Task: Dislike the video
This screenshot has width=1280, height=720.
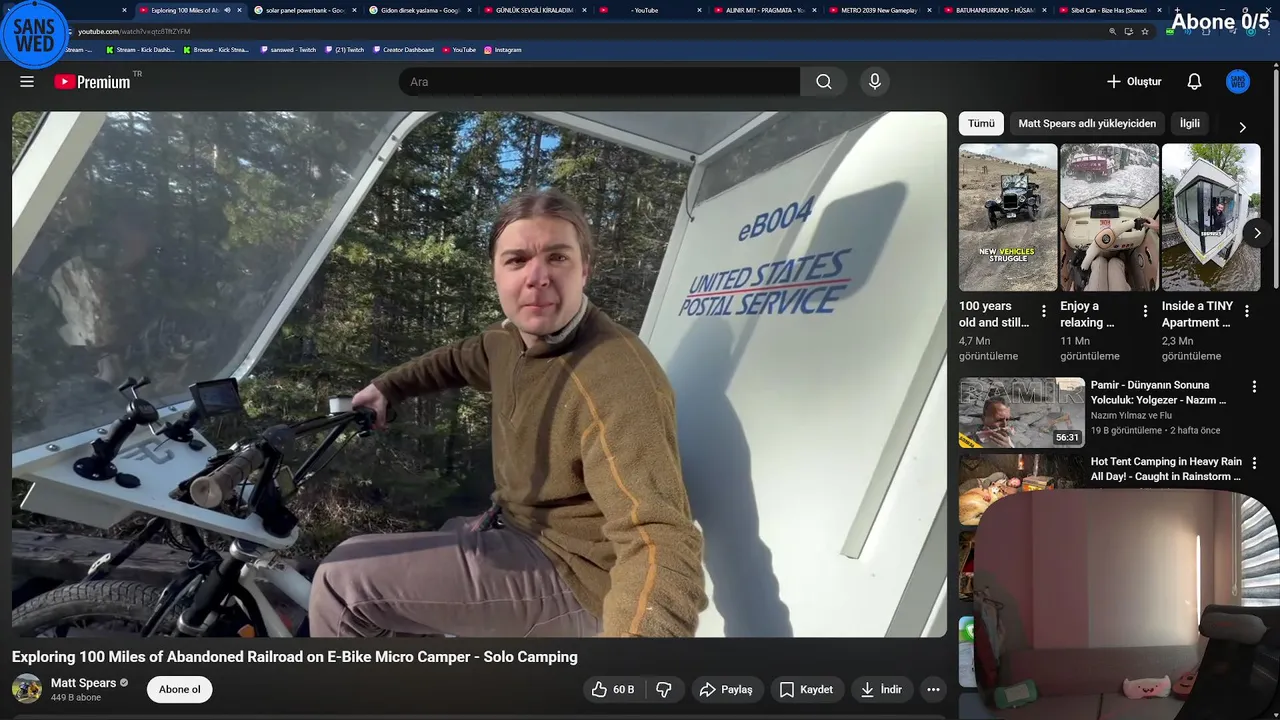Action: click(664, 689)
